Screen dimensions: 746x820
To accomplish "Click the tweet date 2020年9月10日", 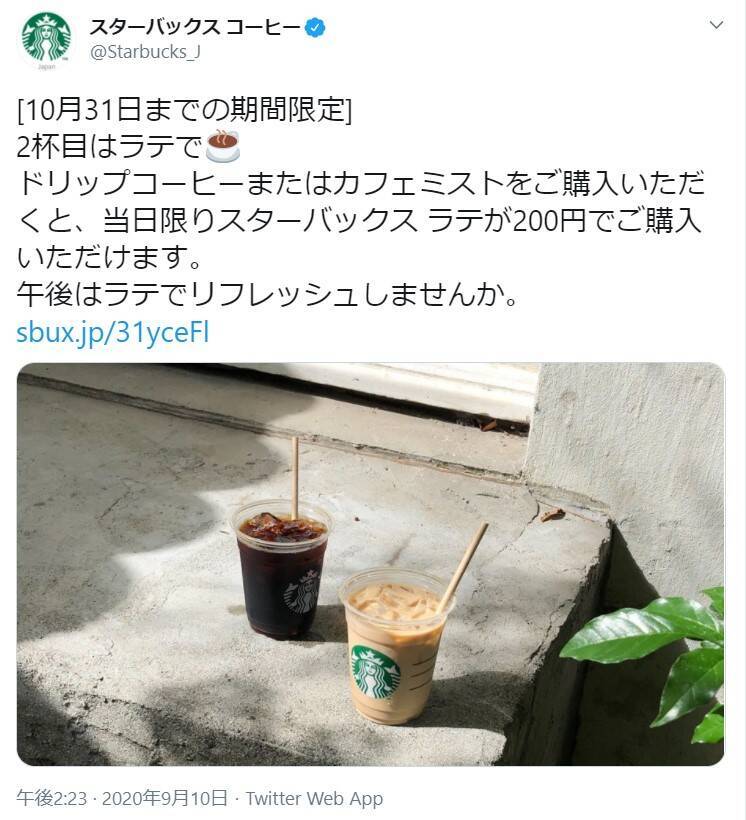I will (x=164, y=799).
